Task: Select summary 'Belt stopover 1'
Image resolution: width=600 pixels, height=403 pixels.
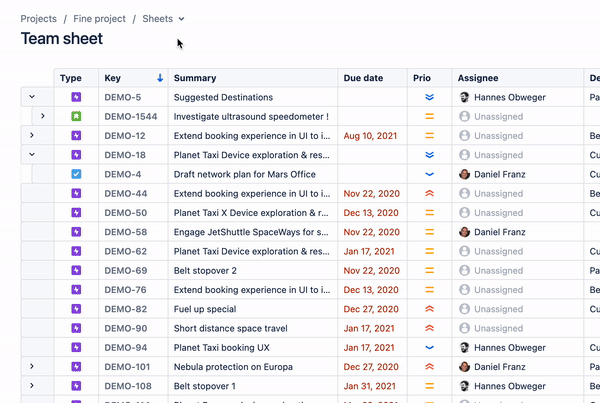Action: [x=204, y=386]
